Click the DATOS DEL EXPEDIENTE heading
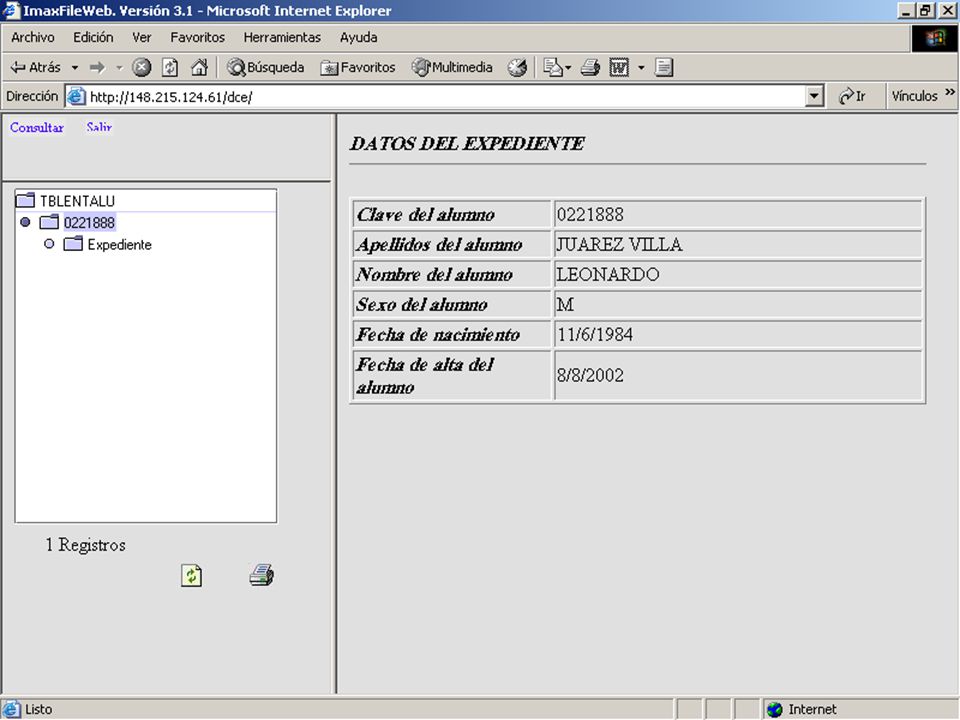This screenshot has height=720, width=960. point(467,144)
